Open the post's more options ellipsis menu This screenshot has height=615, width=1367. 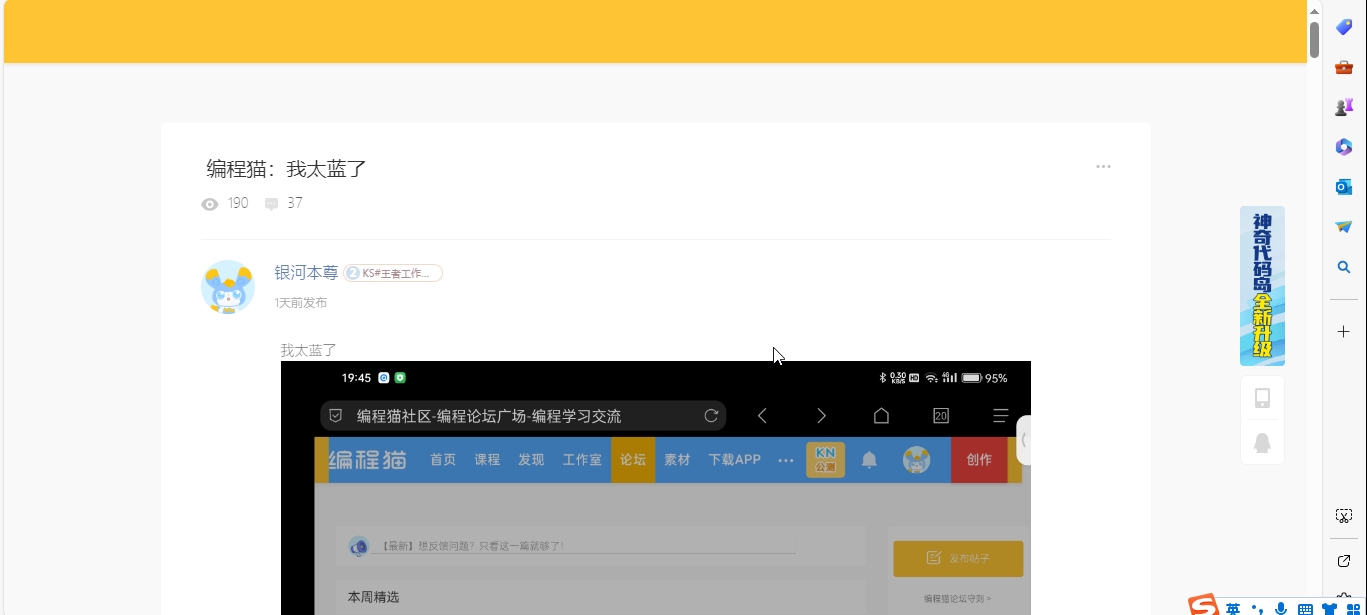tap(1103, 166)
